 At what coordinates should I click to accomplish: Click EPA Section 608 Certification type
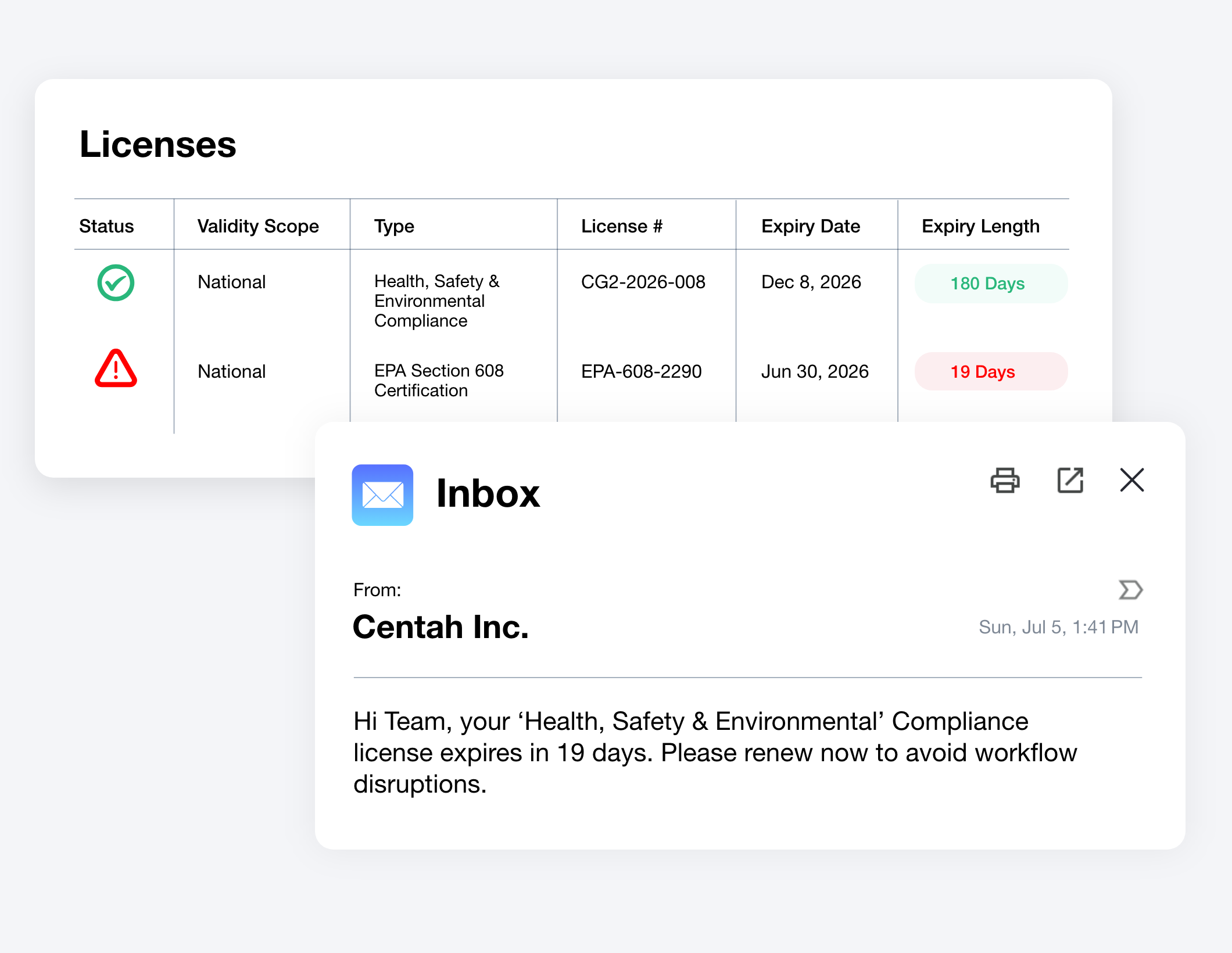click(x=439, y=381)
